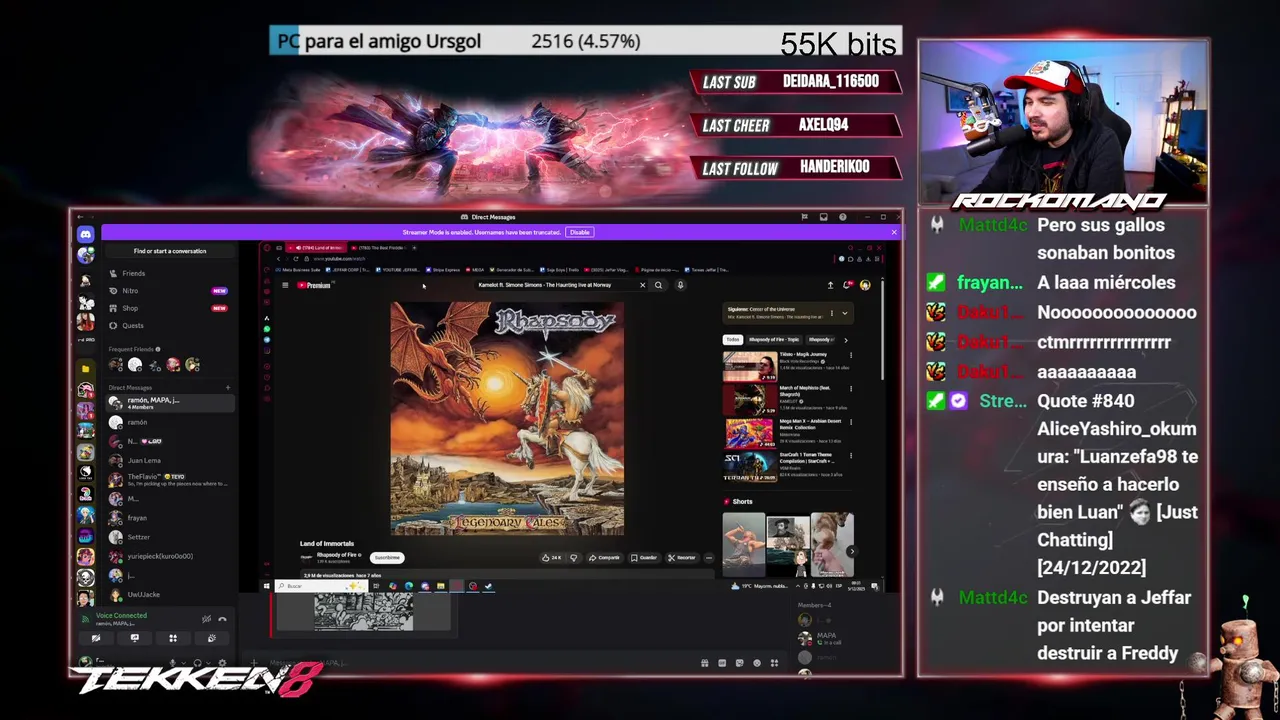Open the Discord soundboard button

(x=212, y=638)
